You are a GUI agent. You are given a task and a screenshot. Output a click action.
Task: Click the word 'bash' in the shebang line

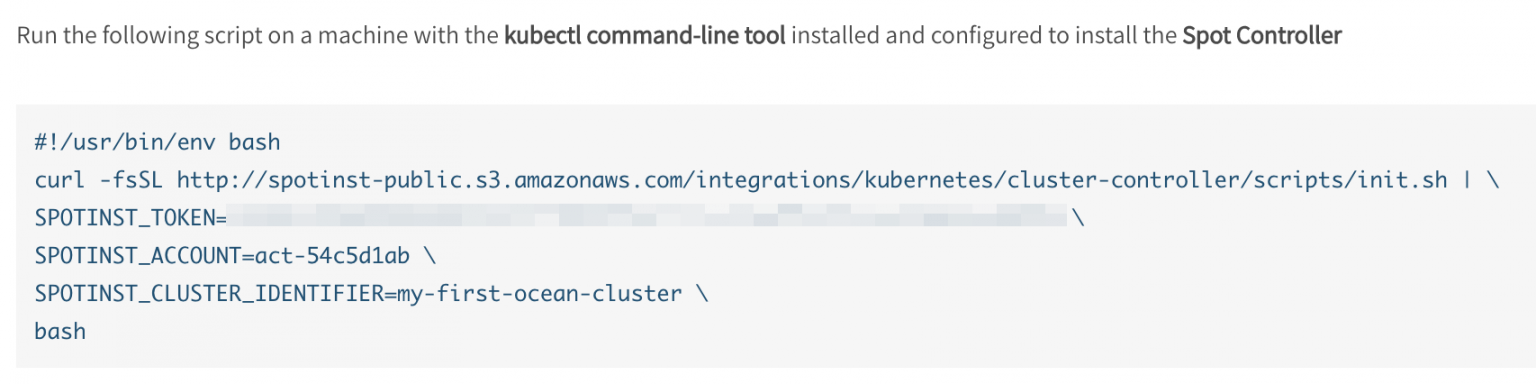pyautogui.click(x=255, y=142)
